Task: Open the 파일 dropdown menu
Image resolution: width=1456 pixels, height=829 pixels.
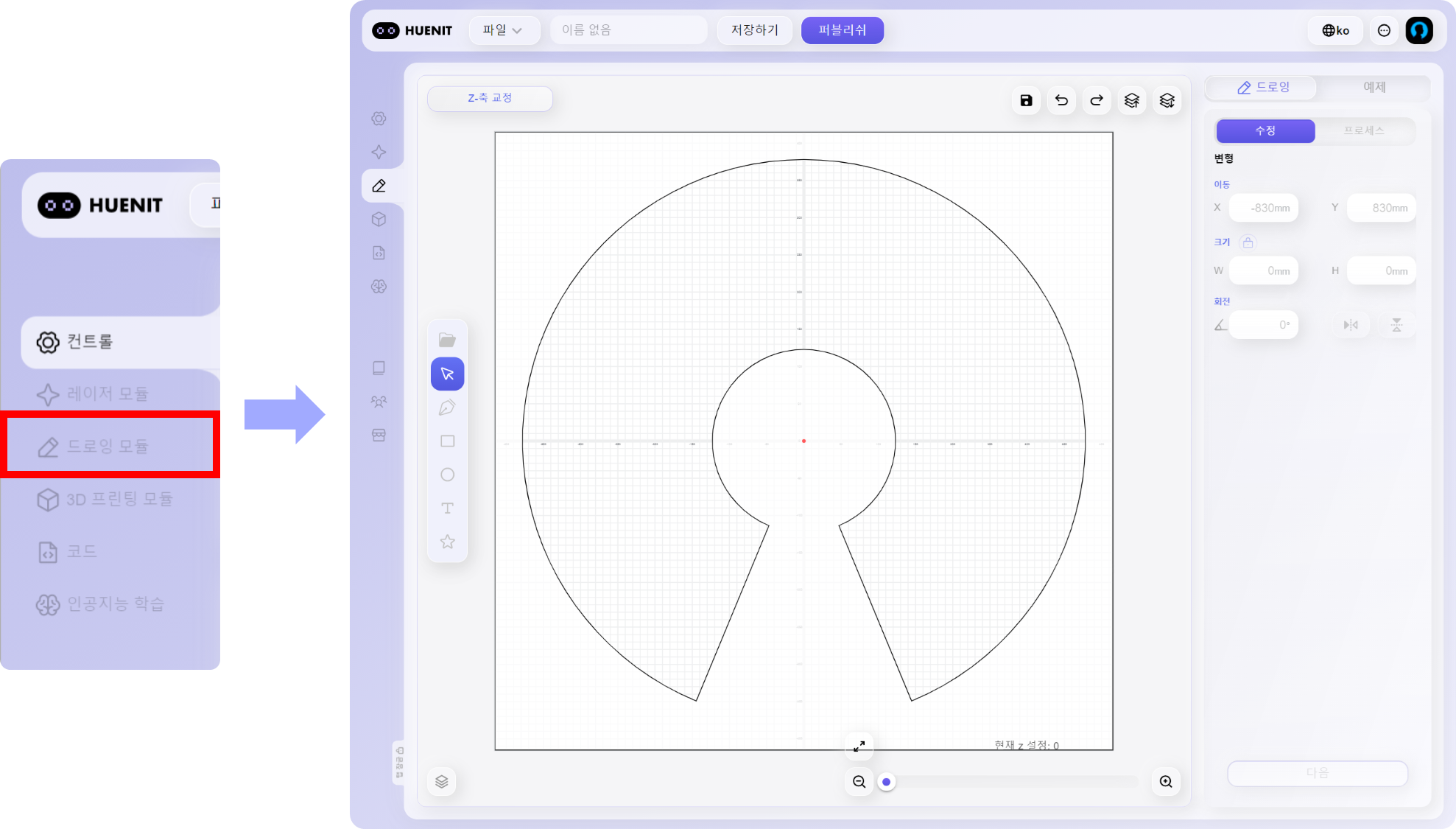Action: tap(503, 30)
